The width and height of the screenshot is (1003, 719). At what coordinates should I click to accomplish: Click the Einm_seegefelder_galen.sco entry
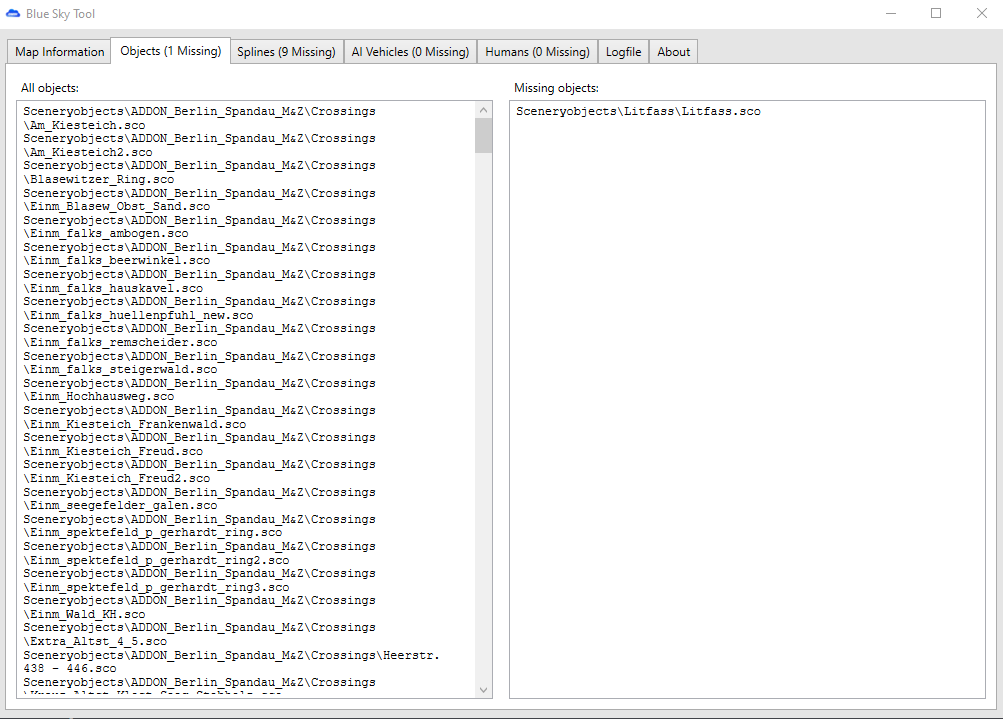120,506
